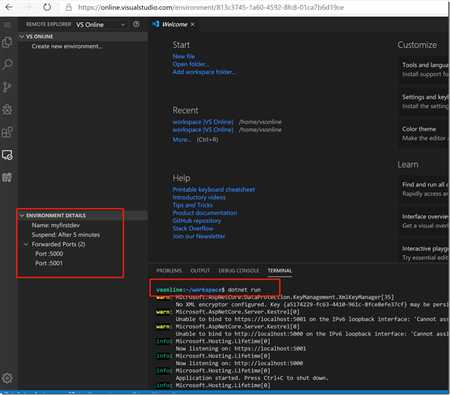Screen dimensions: 450x395
Task: Switch to the Output panel tab
Action: click(x=200, y=270)
